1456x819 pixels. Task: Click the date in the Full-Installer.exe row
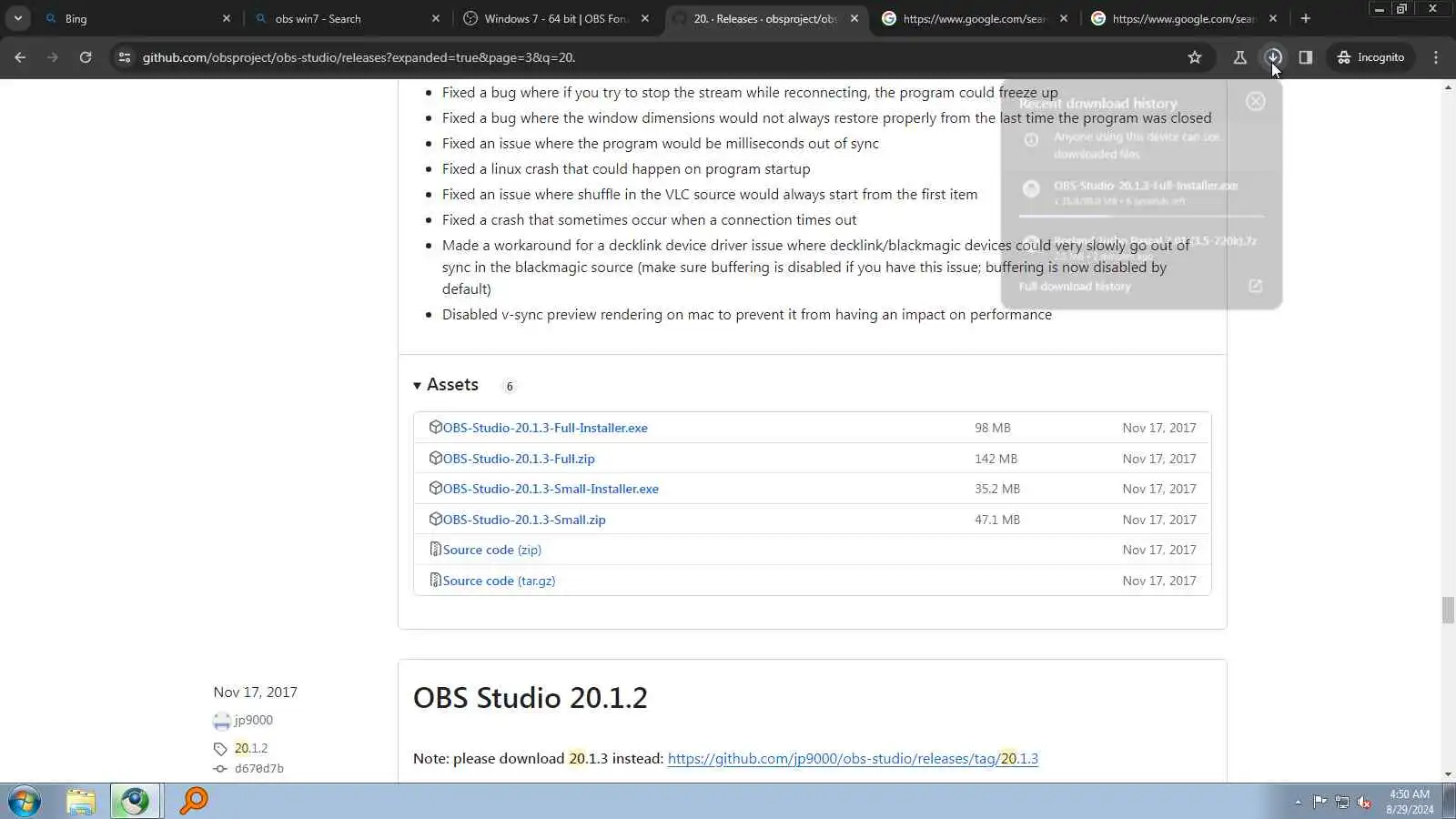coord(1159,428)
